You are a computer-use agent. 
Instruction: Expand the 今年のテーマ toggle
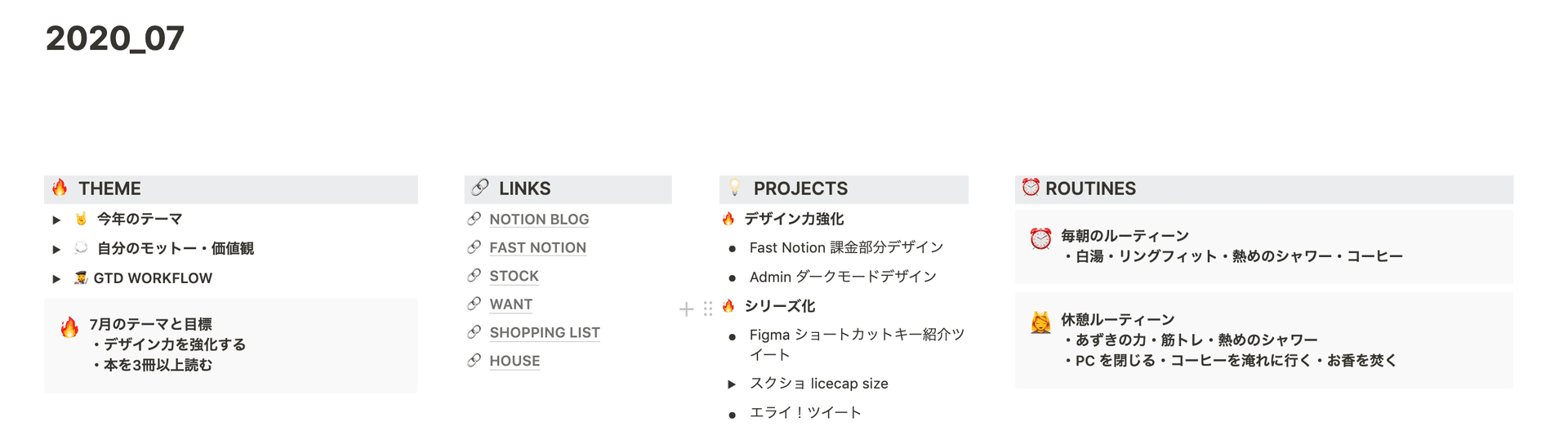[56, 220]
